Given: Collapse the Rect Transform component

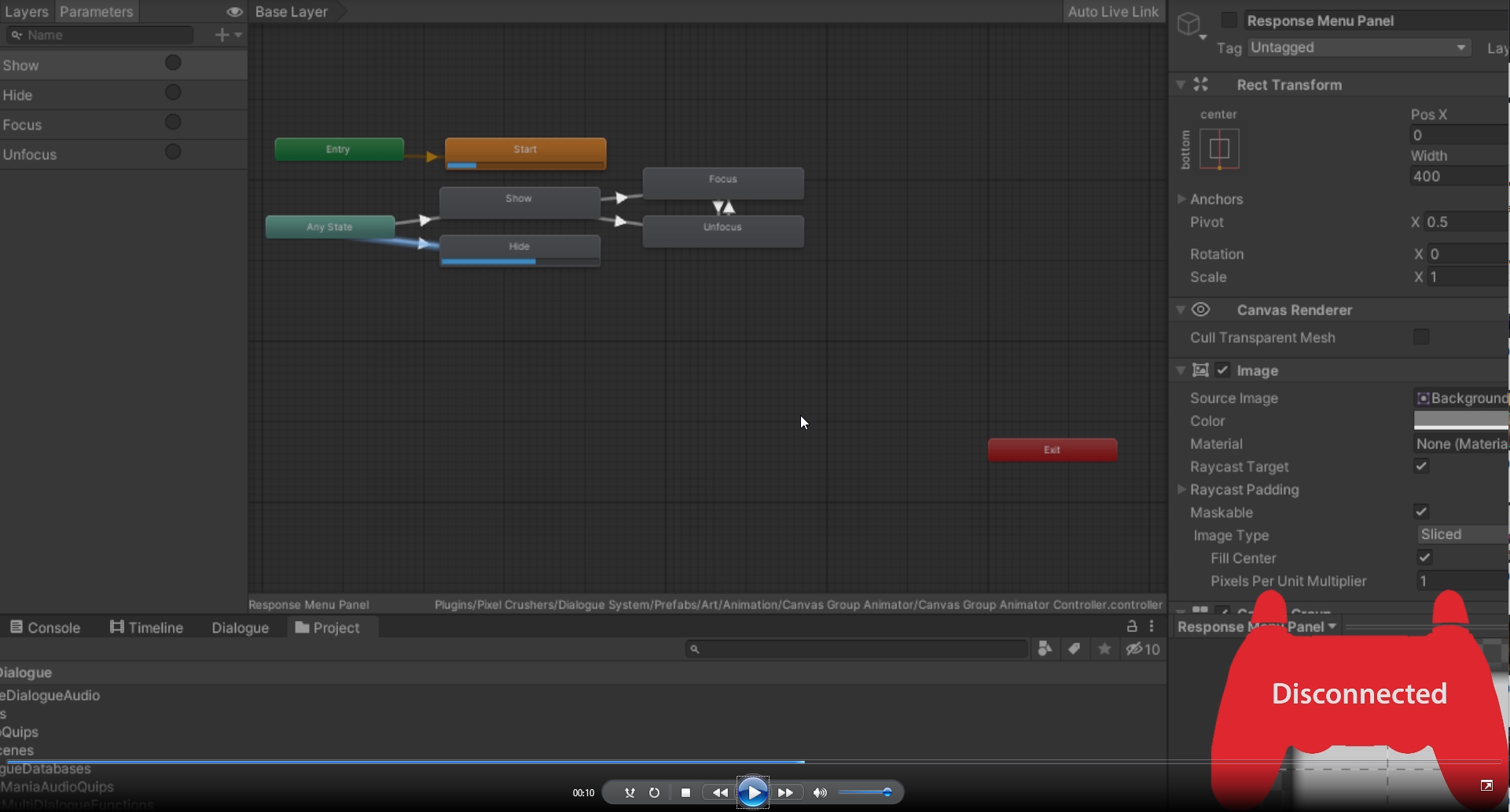Looking at the screenshot, I should coord(1181,84).
